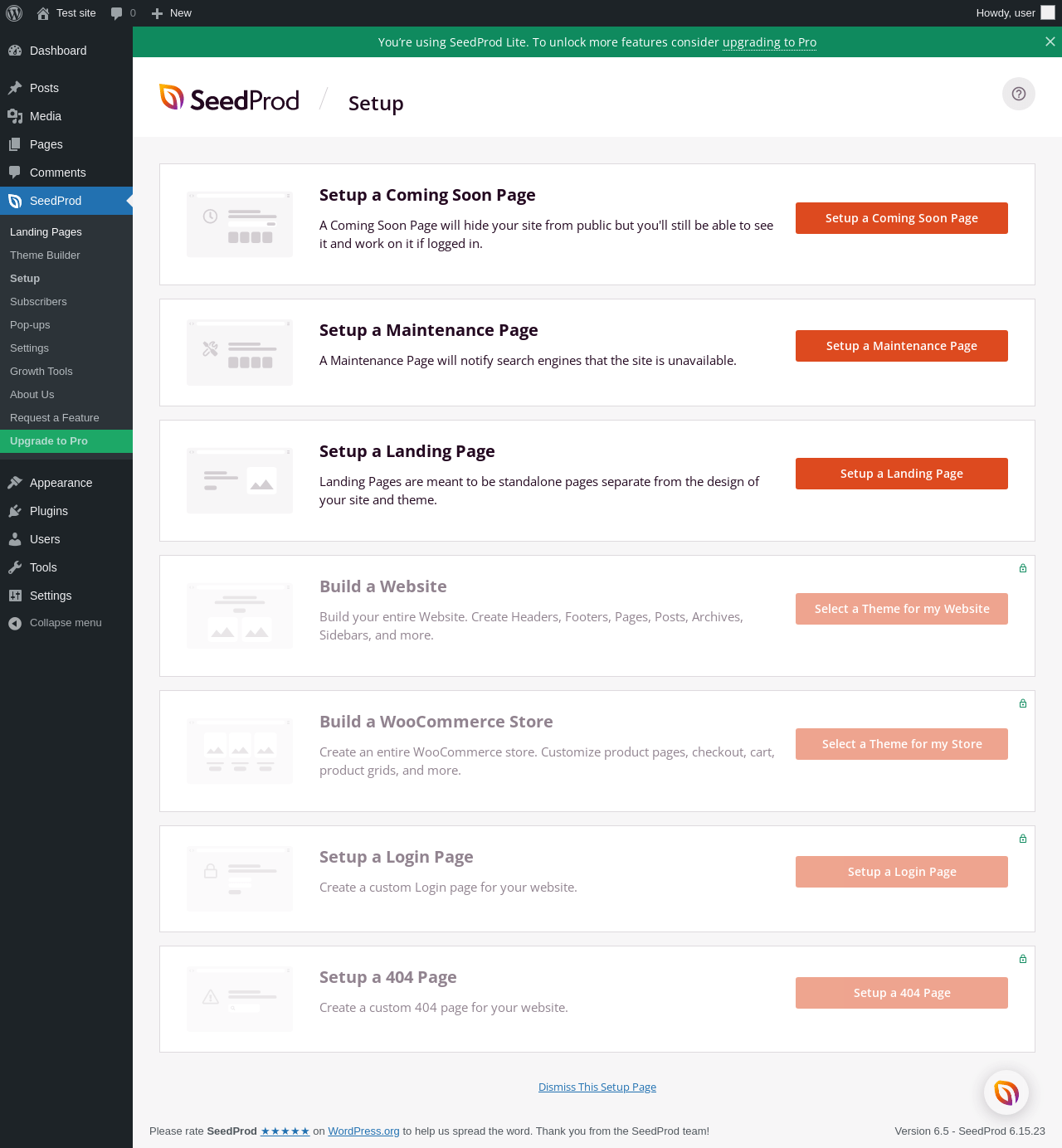This screenshot has height=1148, width=1062.
Task: Click the upgrading to Pro link
Action: pos(769,42)
